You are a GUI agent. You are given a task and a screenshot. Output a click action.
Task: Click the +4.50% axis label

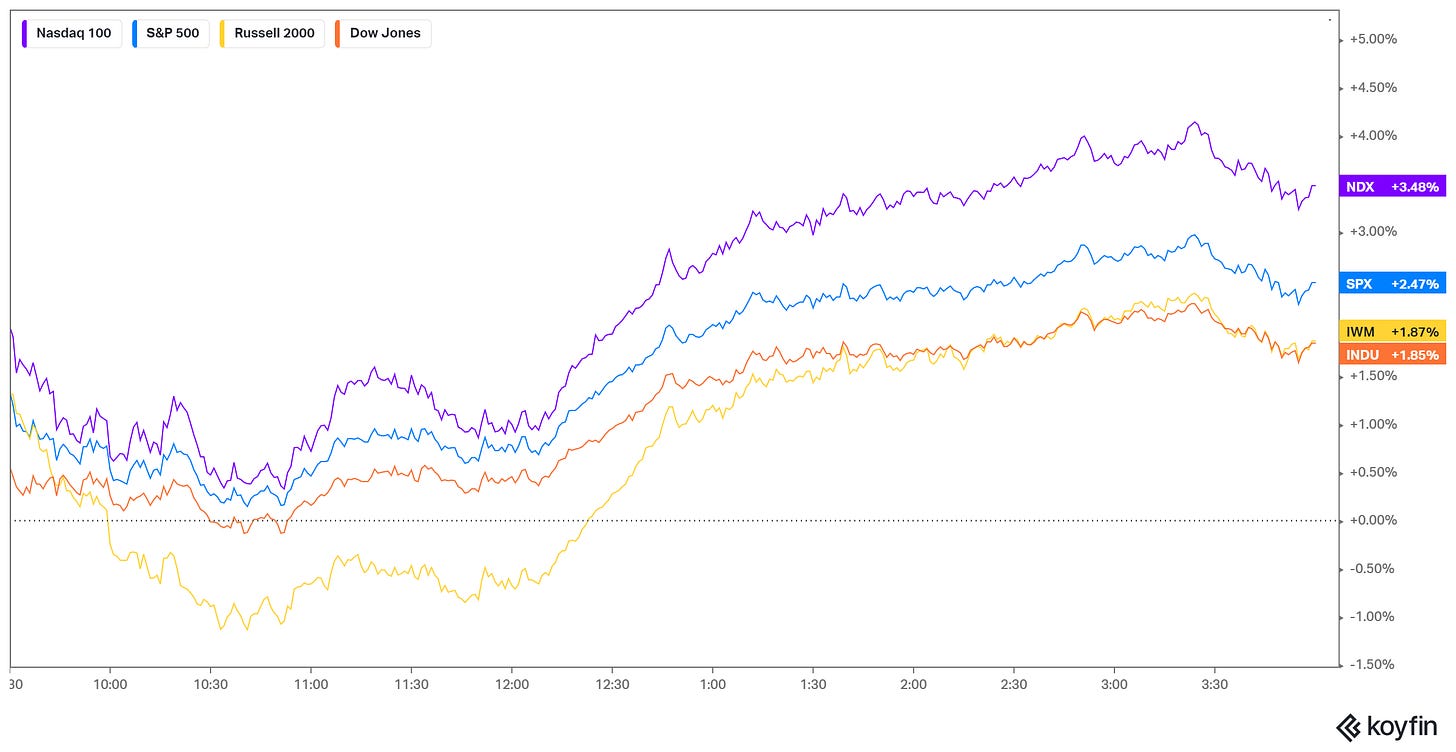[1372, 87]
